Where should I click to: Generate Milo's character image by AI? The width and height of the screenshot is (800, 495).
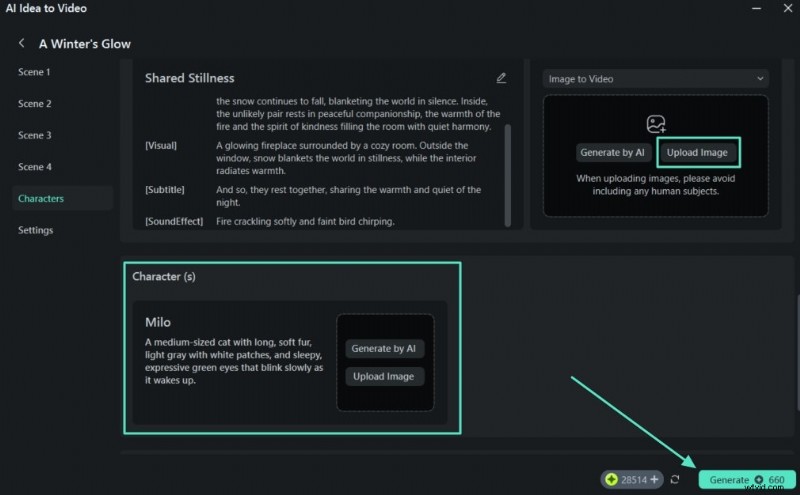[x=385, y=349]
